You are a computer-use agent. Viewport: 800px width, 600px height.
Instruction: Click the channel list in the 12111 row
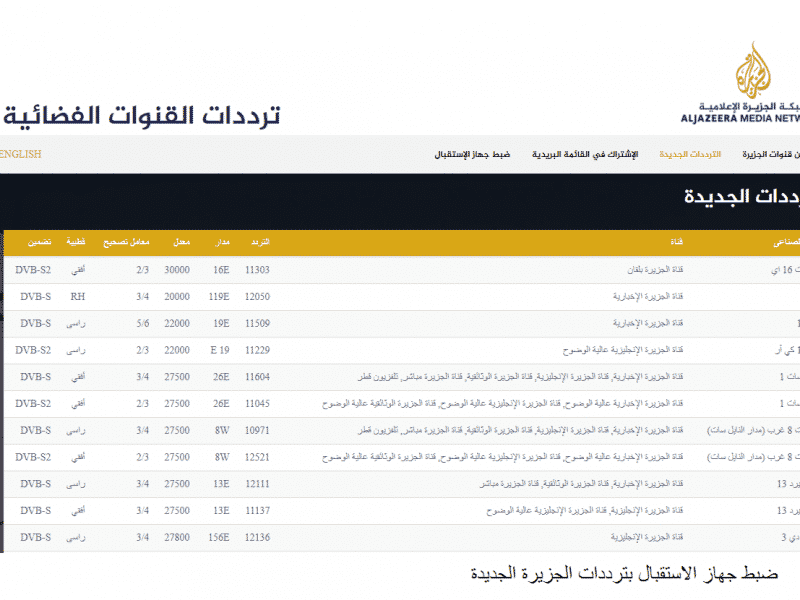[x=581, y=484]
